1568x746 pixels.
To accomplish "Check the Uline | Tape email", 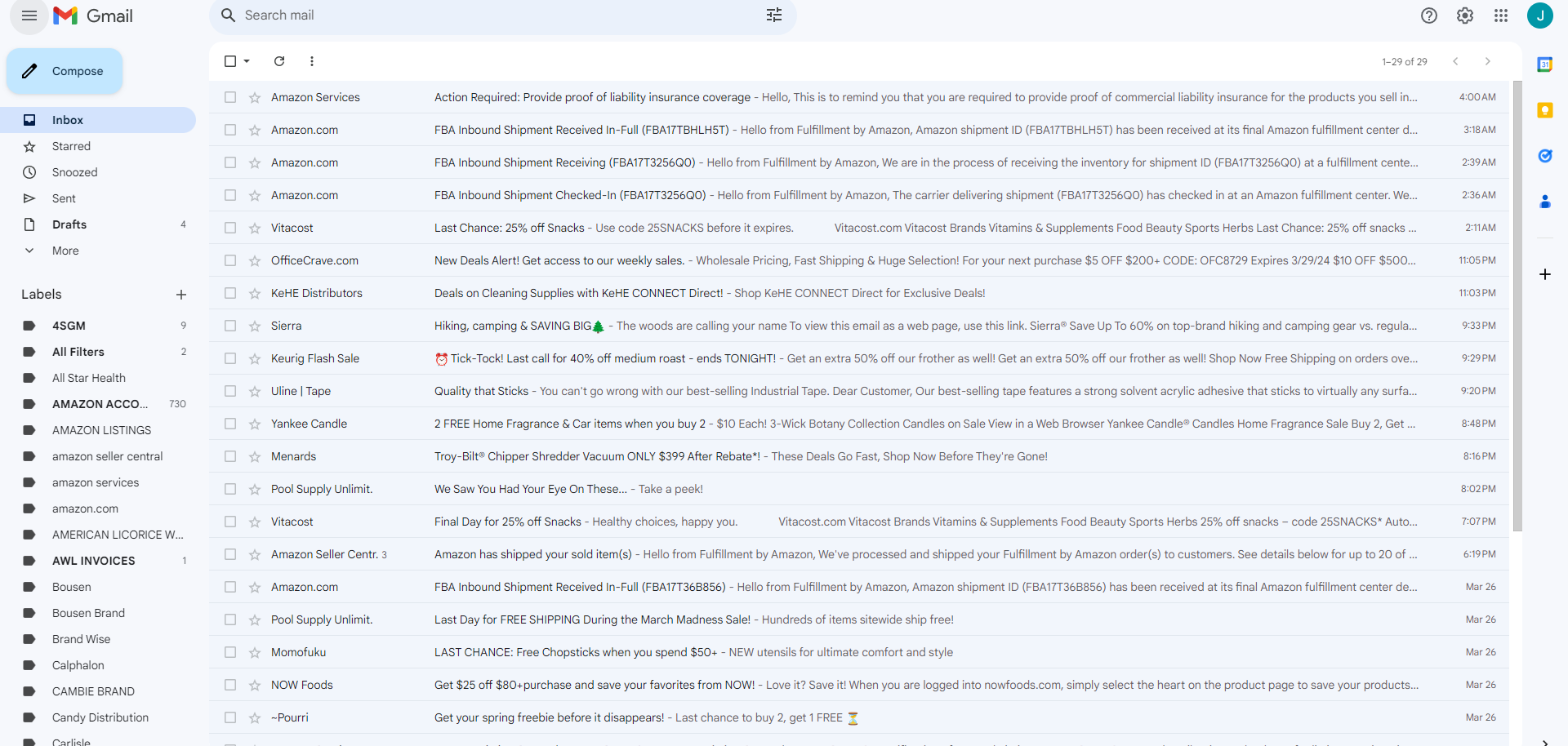I will (230, 391).
